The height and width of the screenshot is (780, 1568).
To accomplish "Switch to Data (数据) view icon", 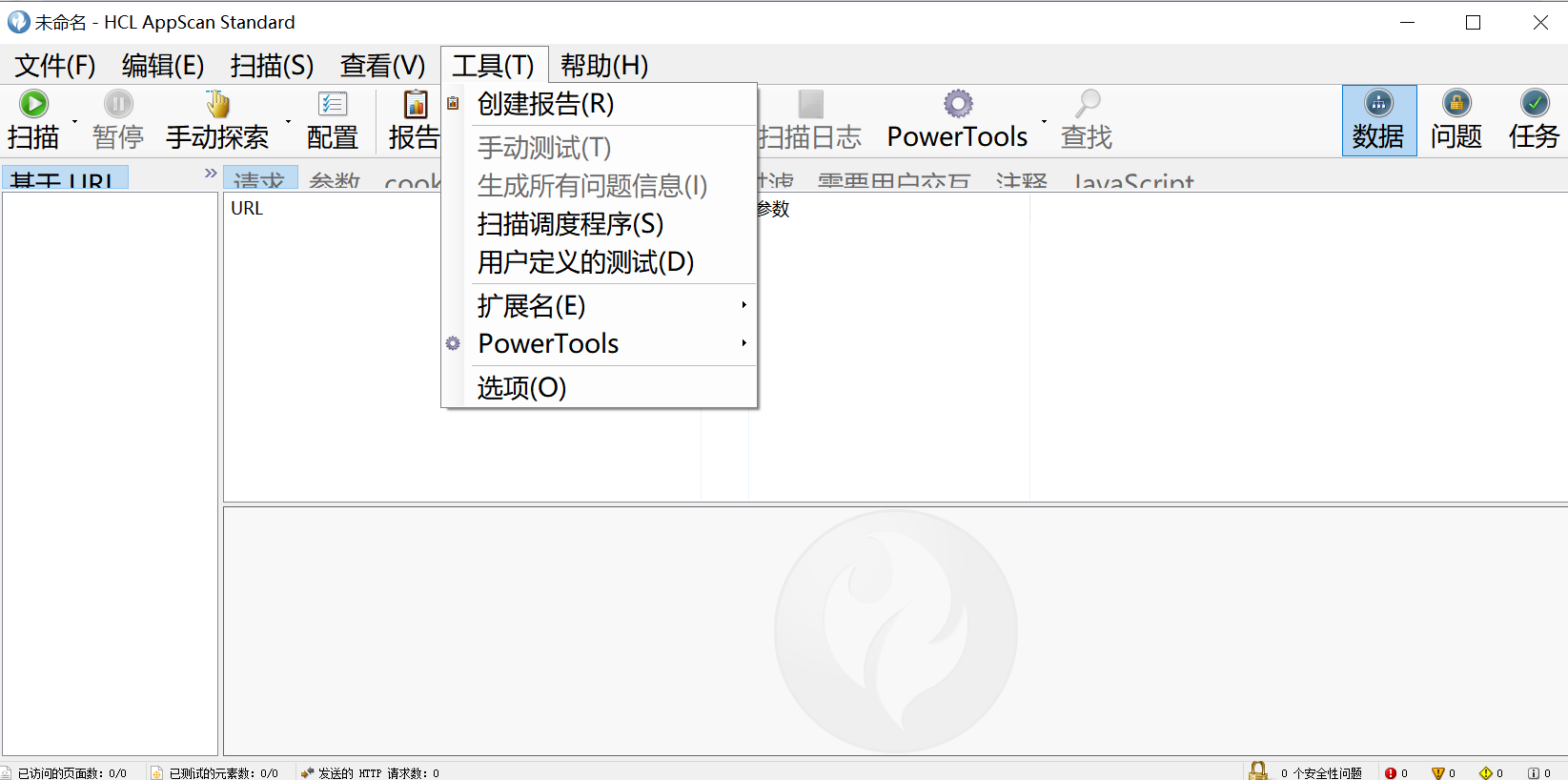I will pyautogui.click(x=1378, y=102).
